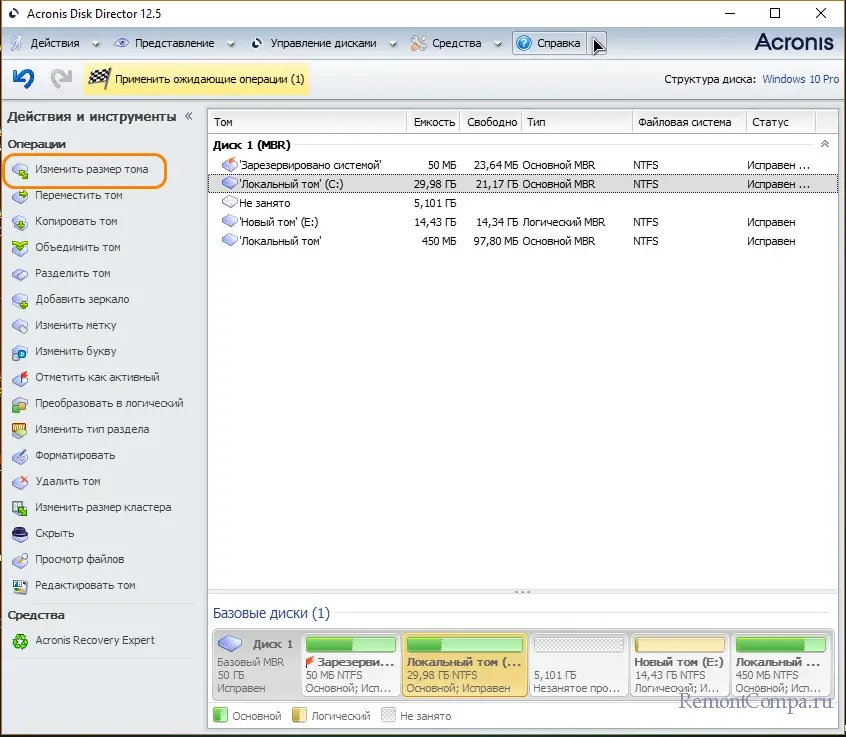Open the Представление menu
This screenshot has height=737, width=846.
point(174,43)
